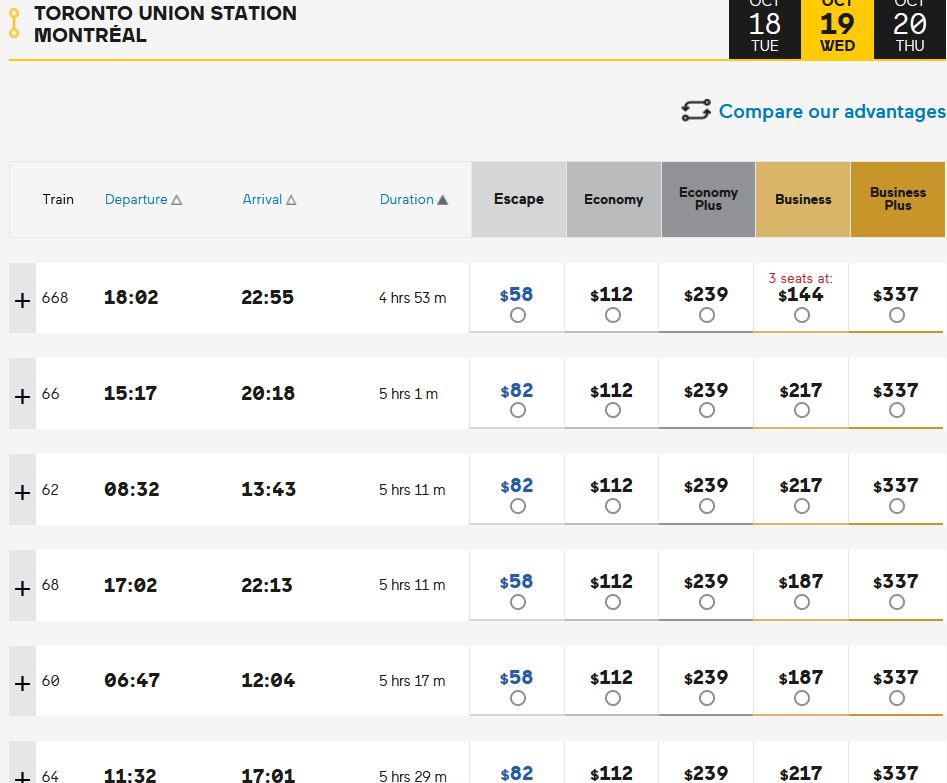
Task: Click the route icon beside Toronto Union Station
Action: pos(14,24)
